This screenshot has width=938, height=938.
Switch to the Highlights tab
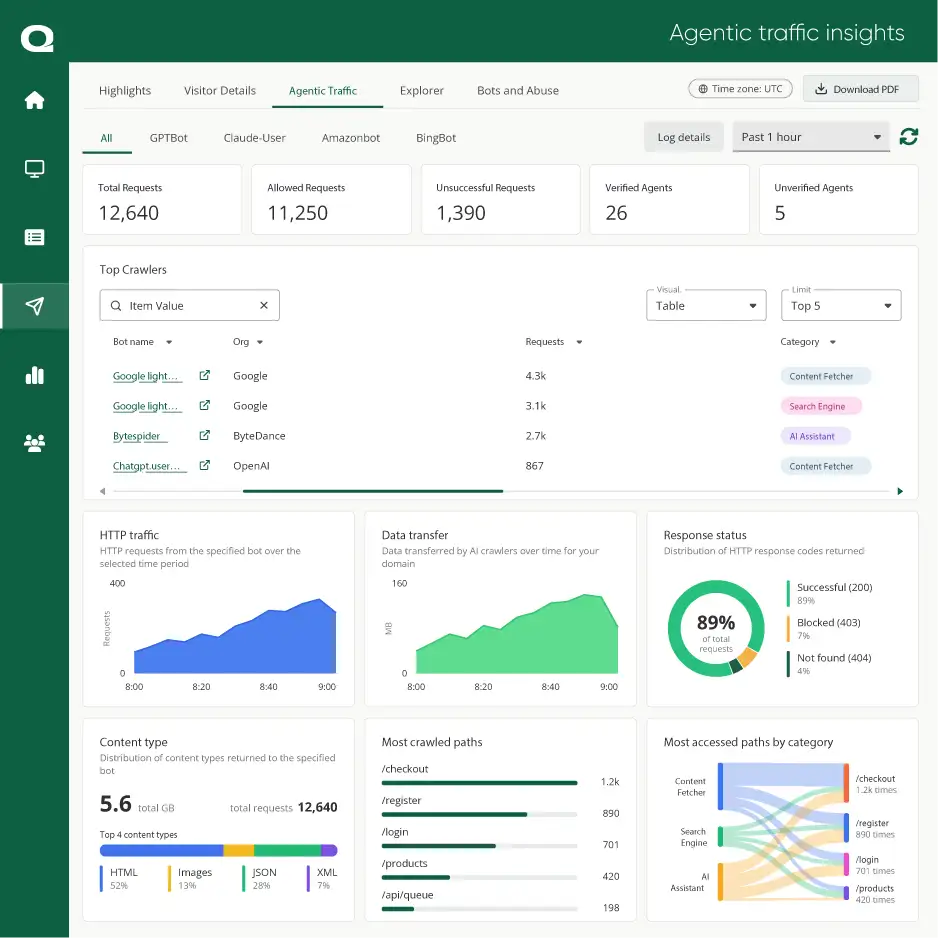[125, 90]
